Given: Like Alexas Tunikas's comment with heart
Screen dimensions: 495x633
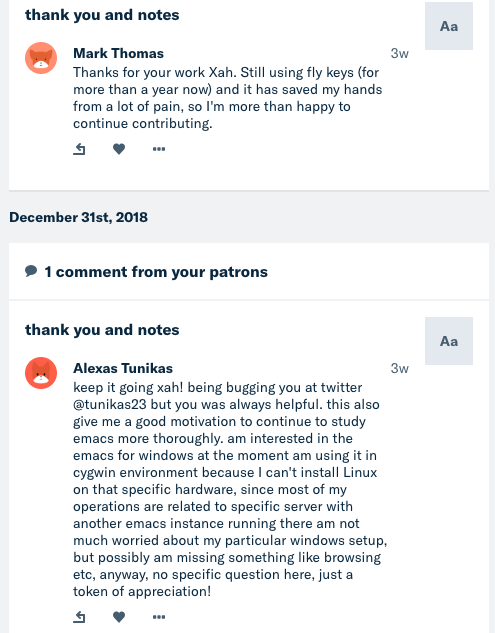Looking at the screenshot, I should click(119, 616).
